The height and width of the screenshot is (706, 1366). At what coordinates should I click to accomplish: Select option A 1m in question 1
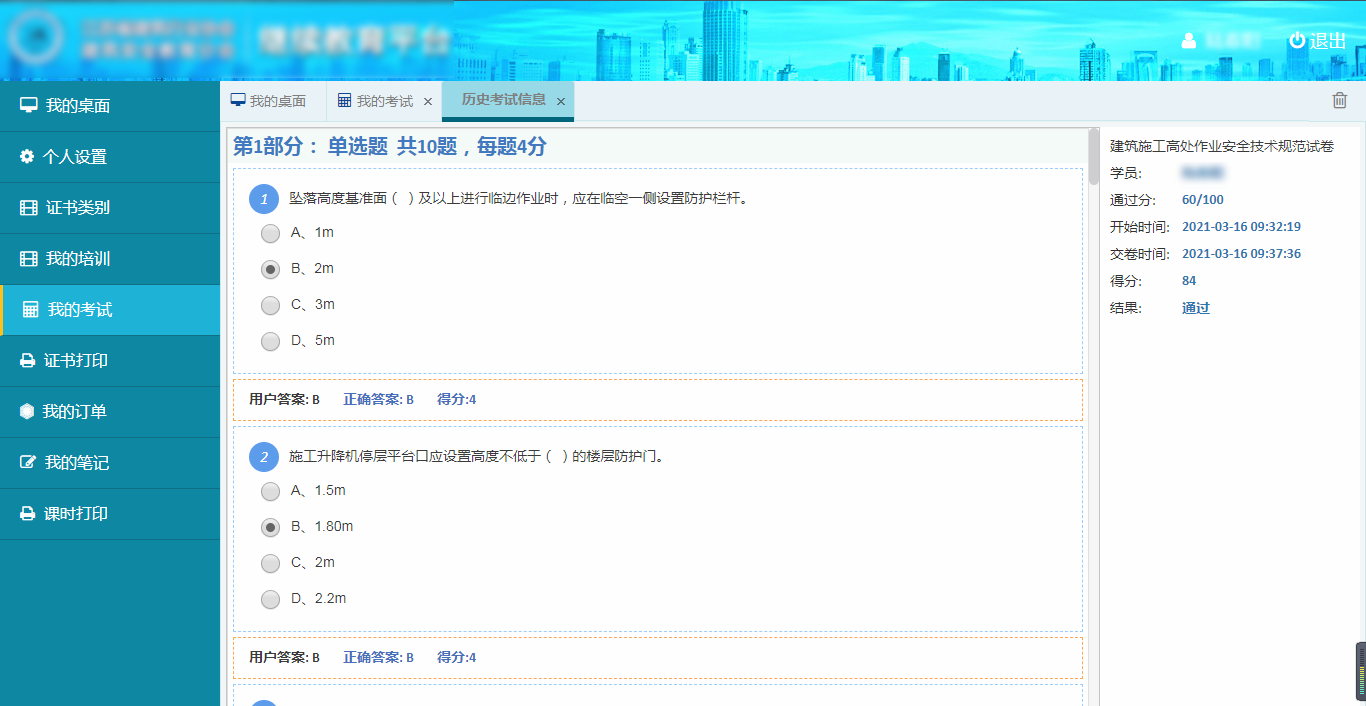pos(270,233)
